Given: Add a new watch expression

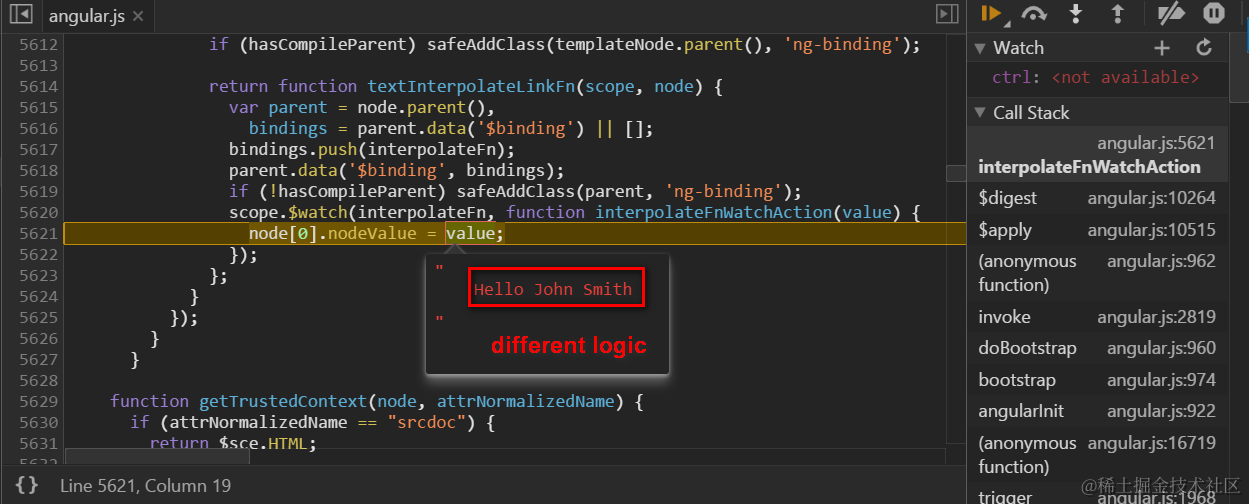Looking at the screenshot, I should pyautogui.click(x=1162, y=47).
